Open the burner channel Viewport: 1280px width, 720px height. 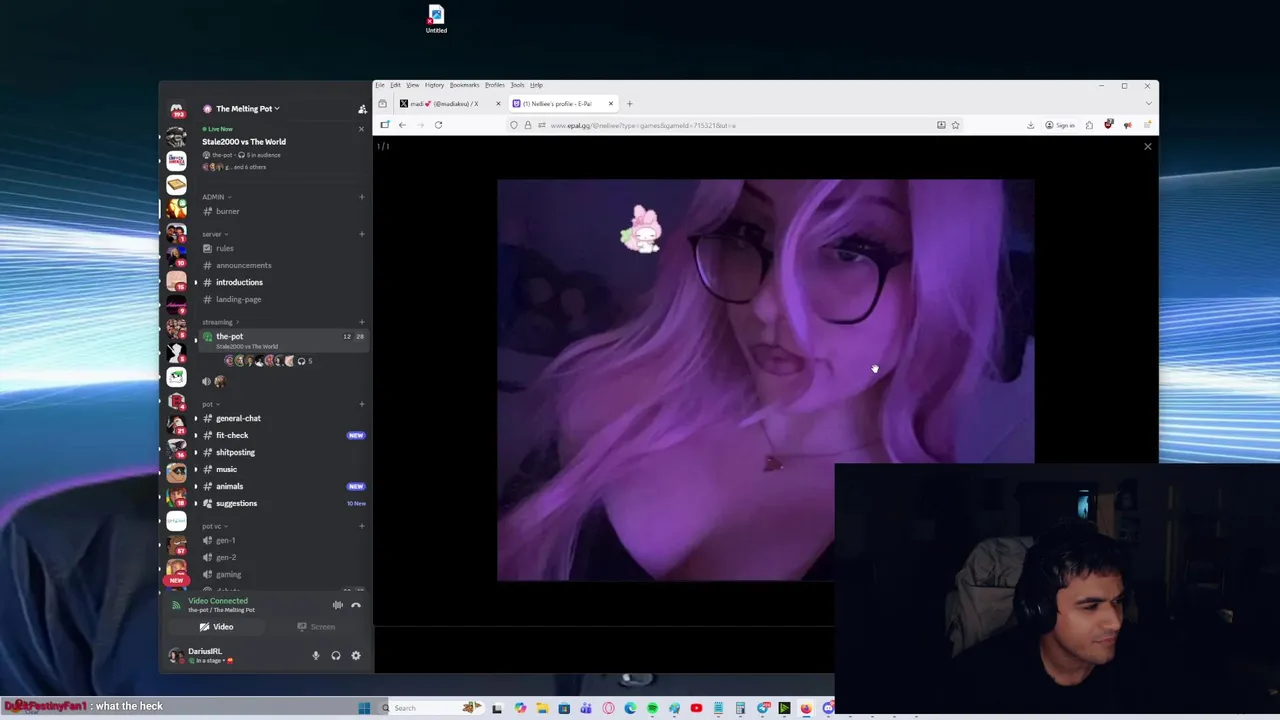pos(283,211)
